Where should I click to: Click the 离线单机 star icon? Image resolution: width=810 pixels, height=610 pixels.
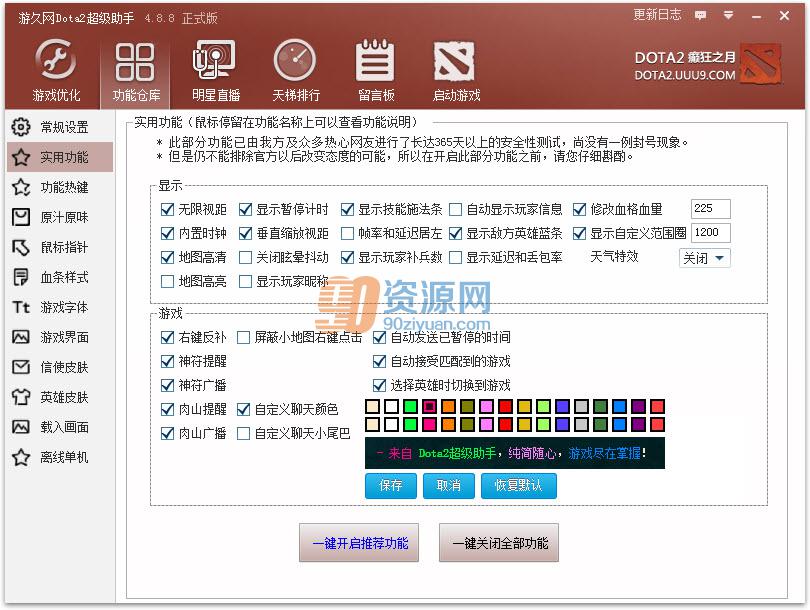click(x=21, y=457)
